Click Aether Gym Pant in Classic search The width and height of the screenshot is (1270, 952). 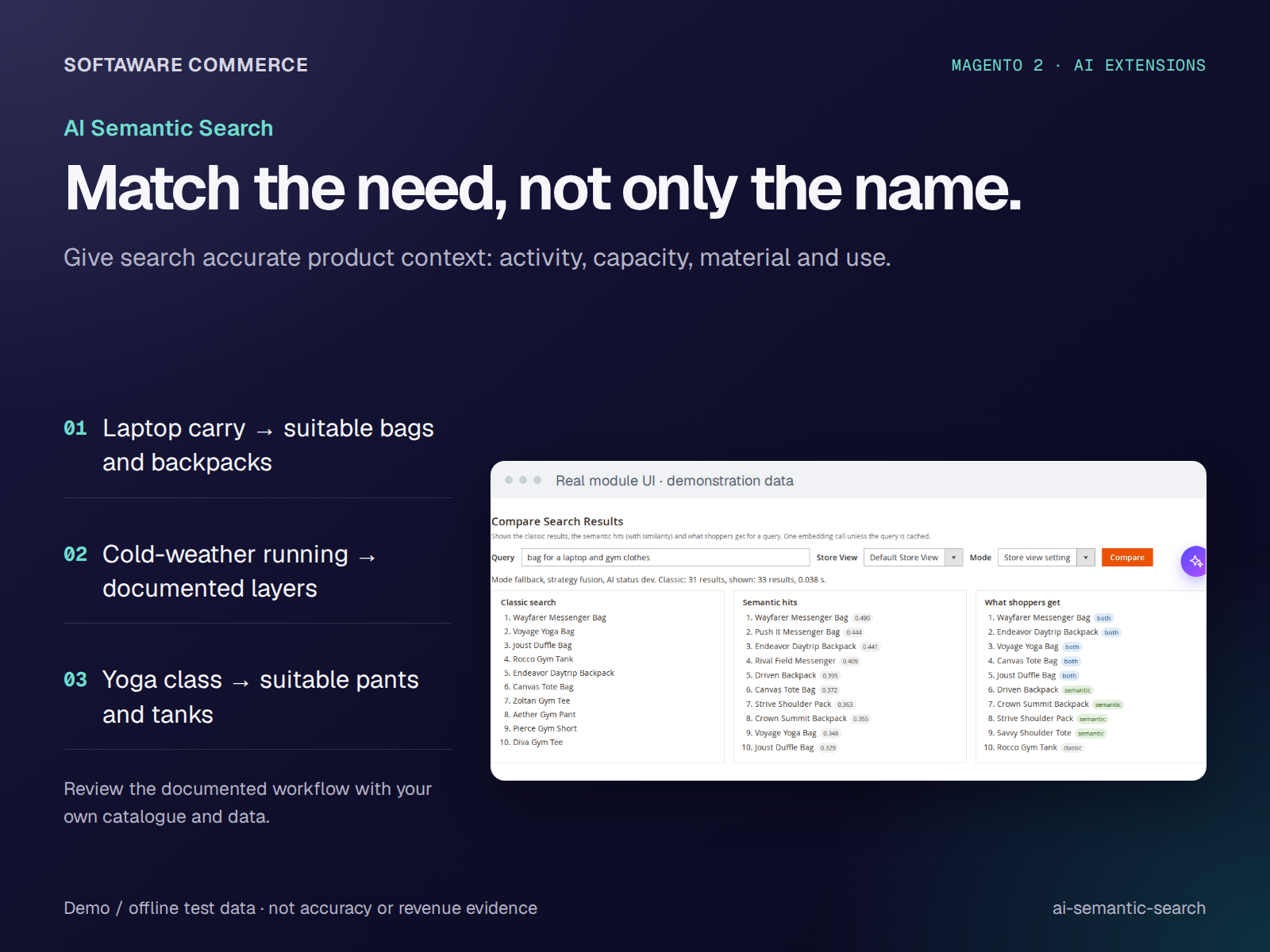544,715
